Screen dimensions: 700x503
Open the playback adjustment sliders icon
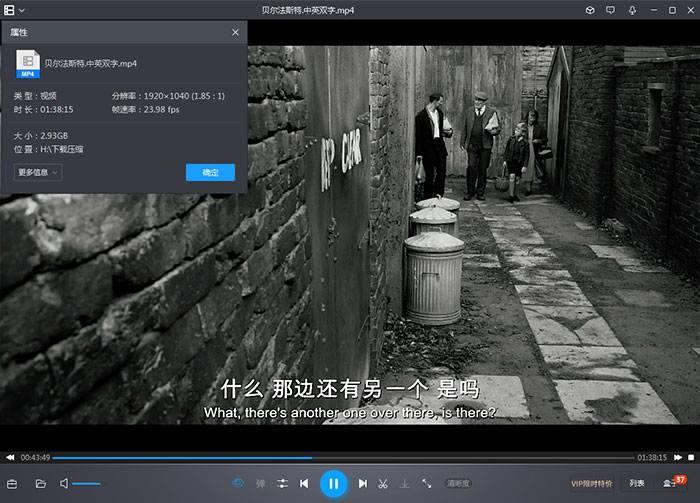(282, 483)
